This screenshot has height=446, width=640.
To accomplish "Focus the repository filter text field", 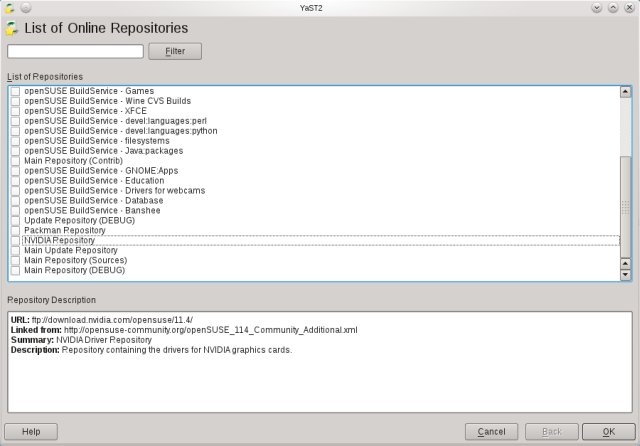I will pyautogui.click(x=76, y=51).
